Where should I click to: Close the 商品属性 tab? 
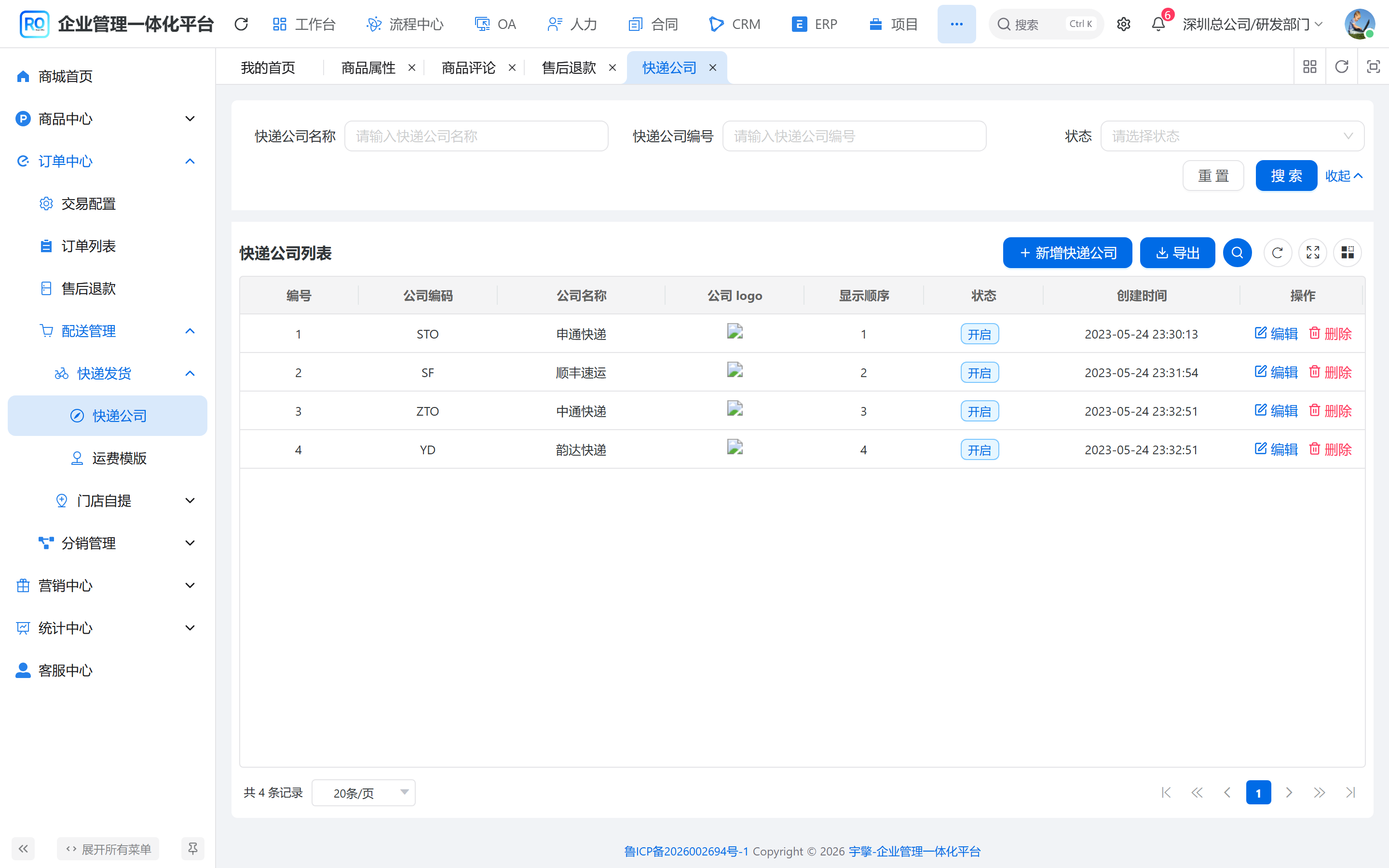(411, 68)
